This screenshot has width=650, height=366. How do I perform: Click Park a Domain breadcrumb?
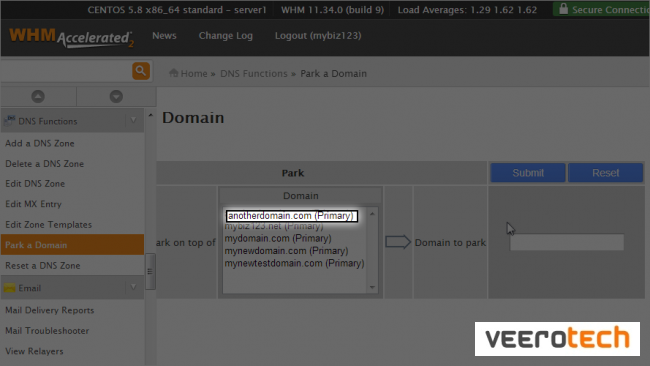(x=333, y=73)
